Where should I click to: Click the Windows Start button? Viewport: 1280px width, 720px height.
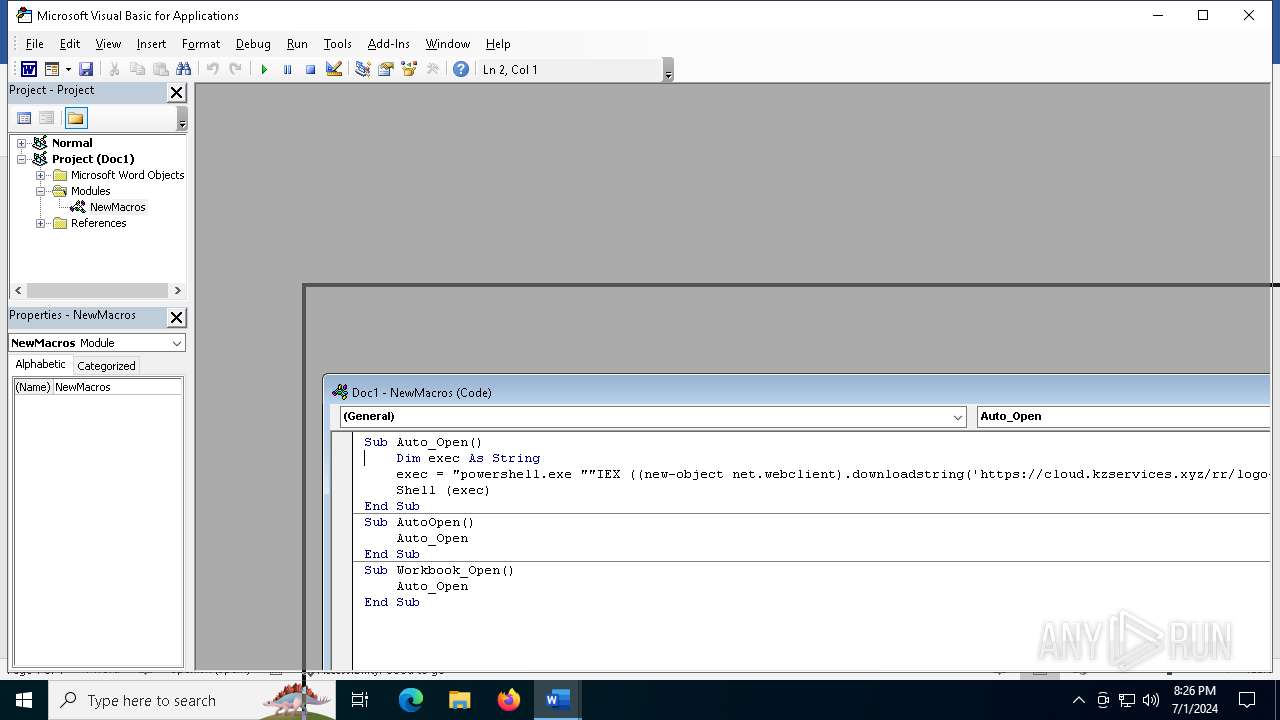[24, 700]
